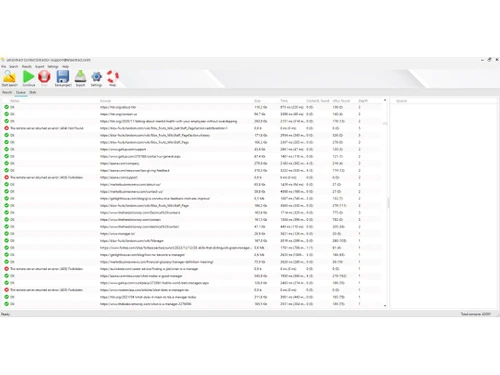Open the Help menu in menu bar
This screenshot has height=375, width=500.
pos(65,66)
